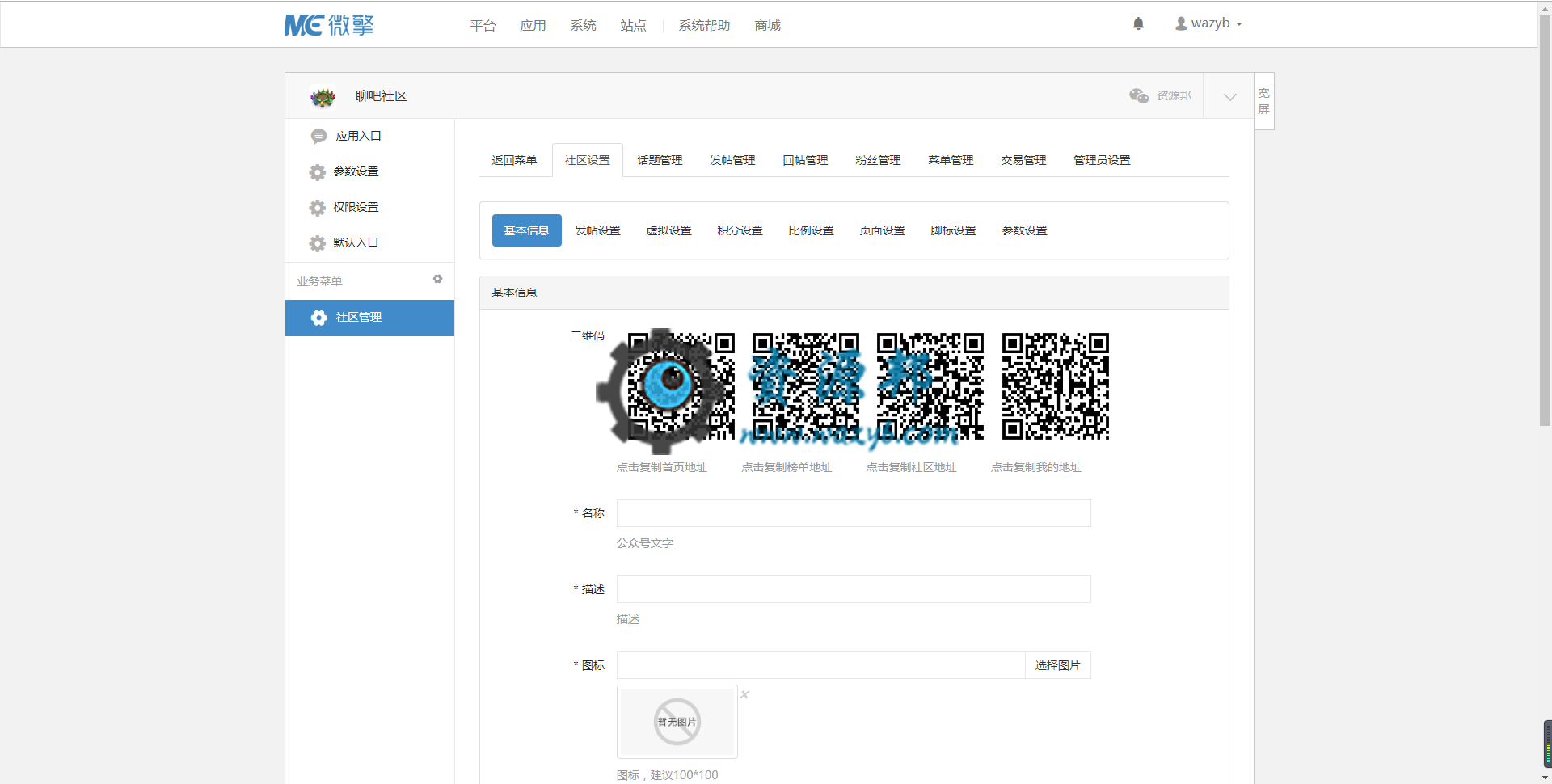Go back via 返回菜单 tab

(x=514, y=160)
